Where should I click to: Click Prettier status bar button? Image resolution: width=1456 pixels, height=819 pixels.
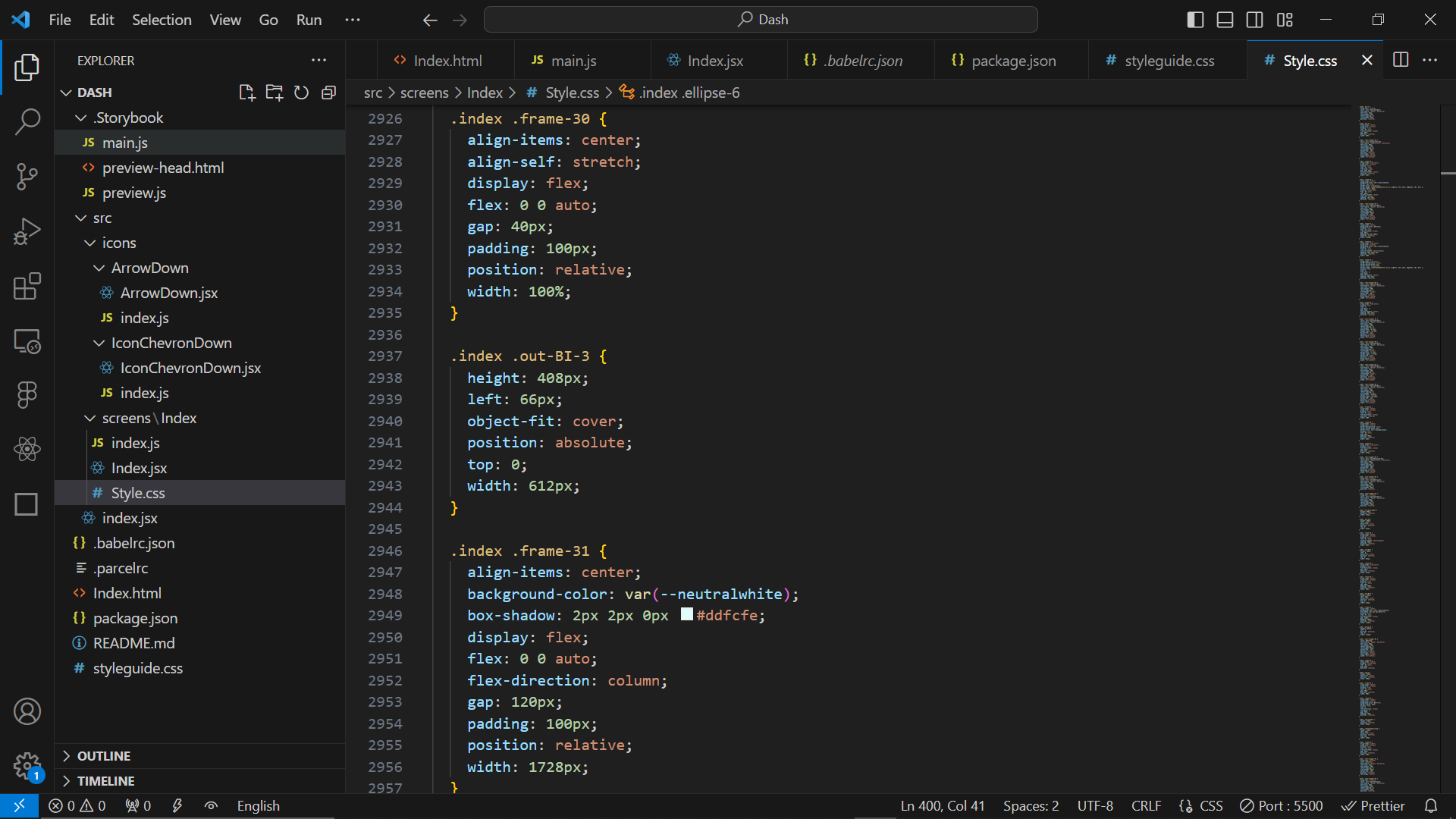pyautogui.click(x=1373, y=806)
